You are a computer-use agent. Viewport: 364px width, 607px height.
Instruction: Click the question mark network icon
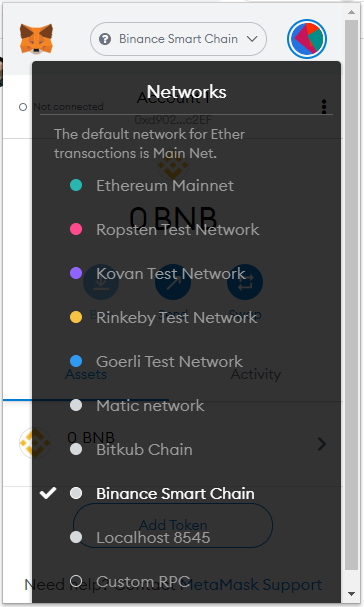tap(105, 39)
